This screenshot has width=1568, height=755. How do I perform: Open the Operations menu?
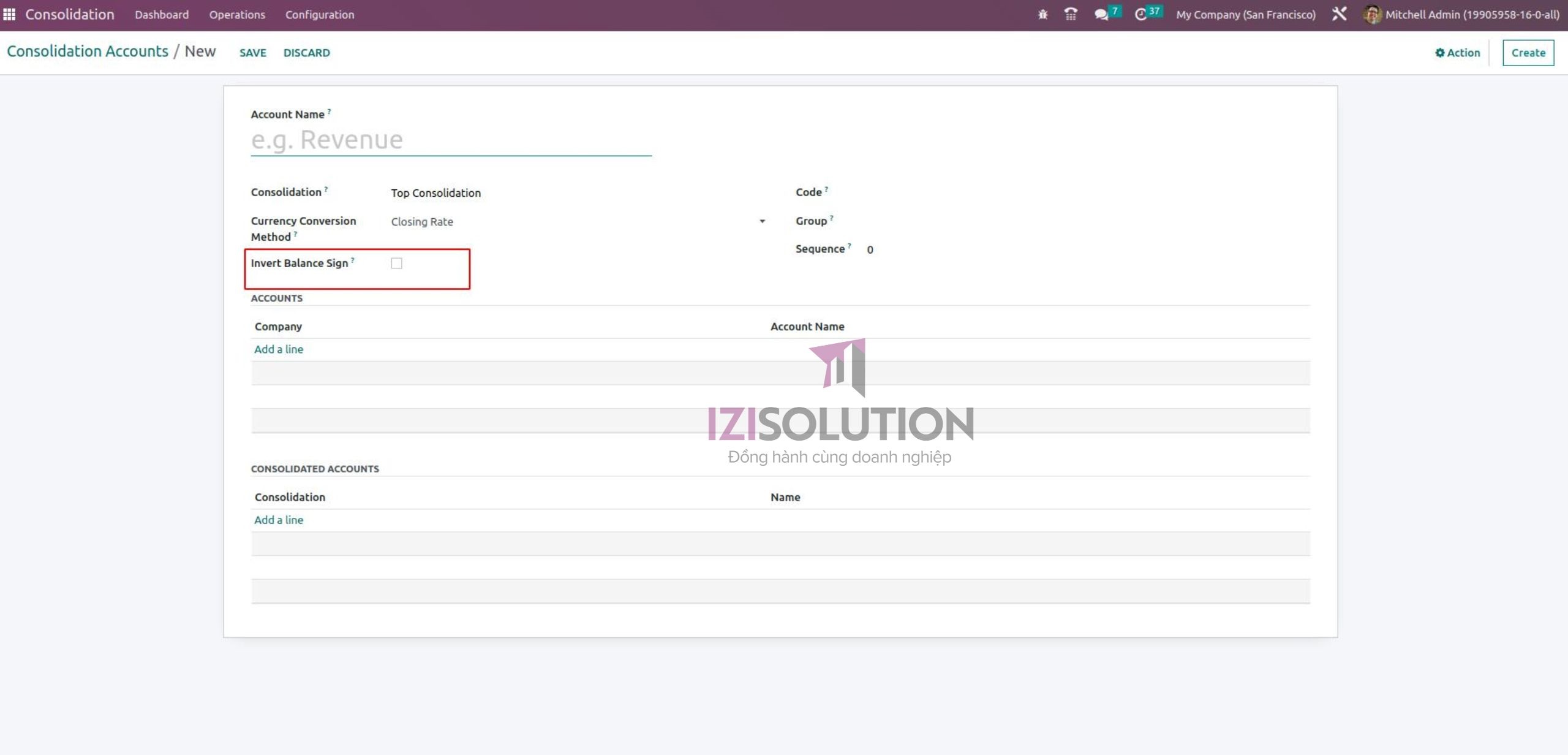click(237, 14)
